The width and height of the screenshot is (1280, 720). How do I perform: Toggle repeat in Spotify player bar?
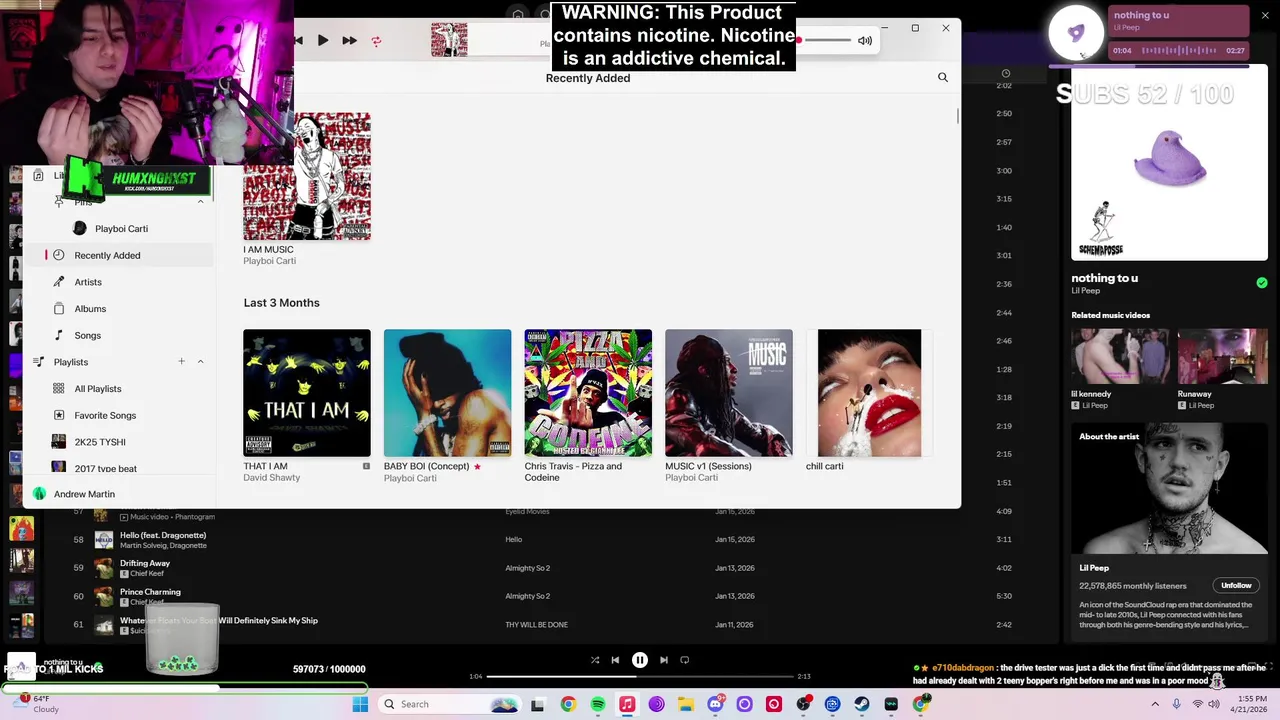pos(685,660)
